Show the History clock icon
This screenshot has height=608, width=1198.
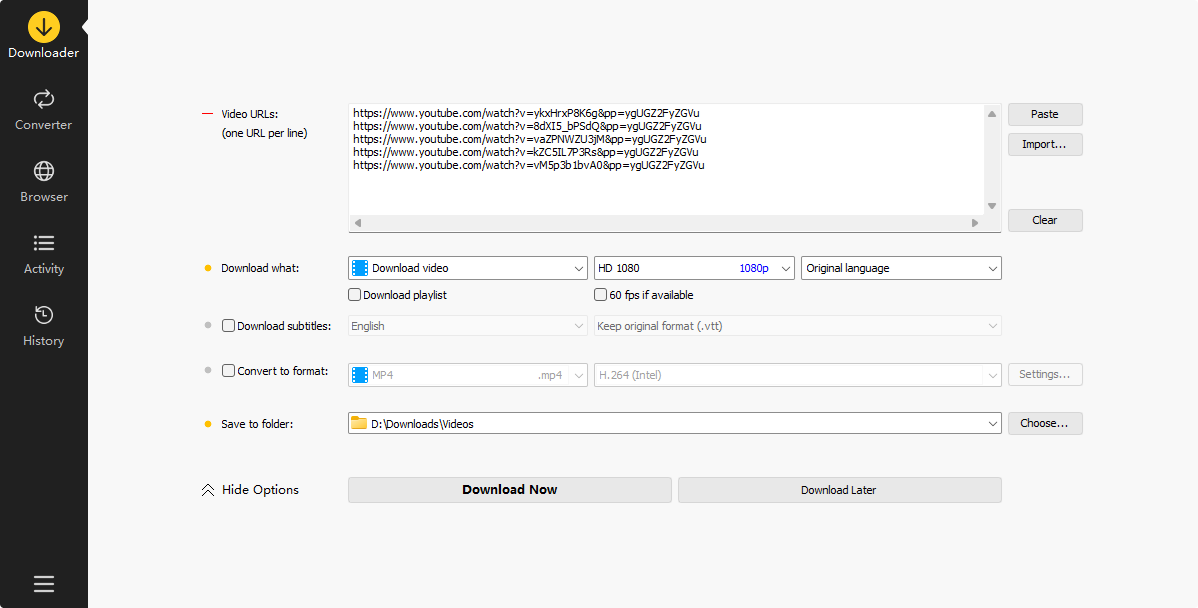[44, 315]
